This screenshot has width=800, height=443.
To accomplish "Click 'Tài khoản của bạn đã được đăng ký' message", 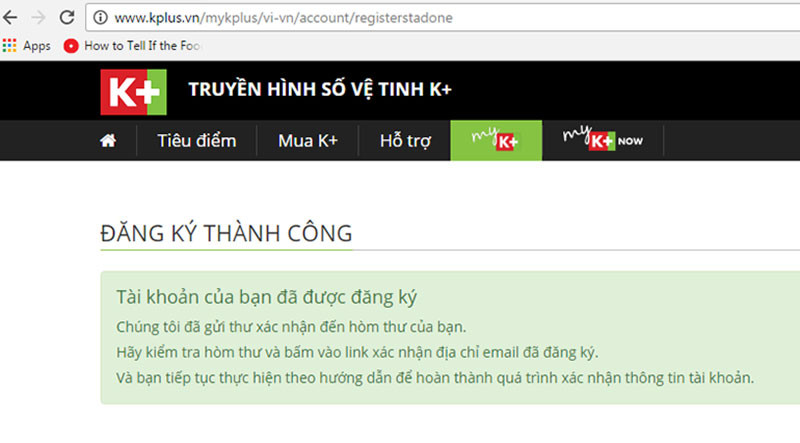I will point(267,297).
